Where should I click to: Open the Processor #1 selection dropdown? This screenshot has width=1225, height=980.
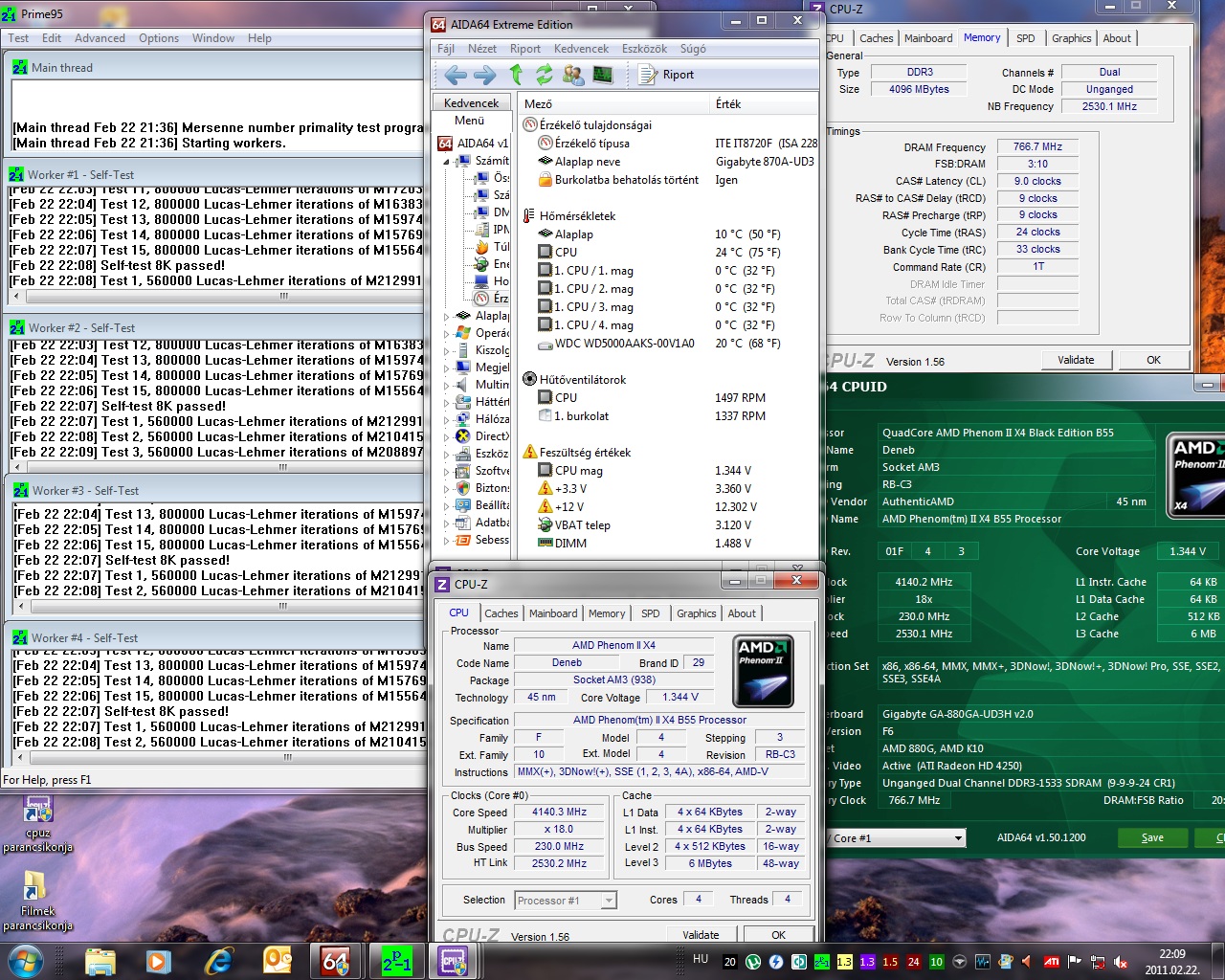[609, 901]
